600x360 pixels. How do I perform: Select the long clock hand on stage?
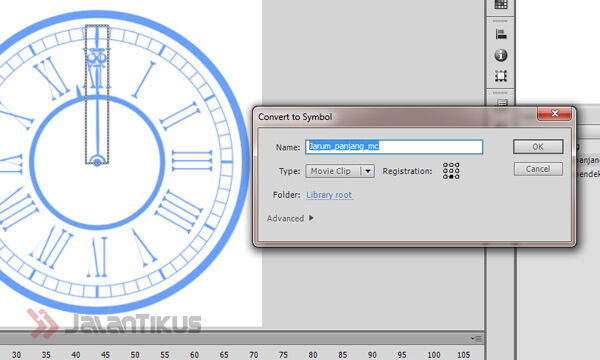click(x=97, y=94)
